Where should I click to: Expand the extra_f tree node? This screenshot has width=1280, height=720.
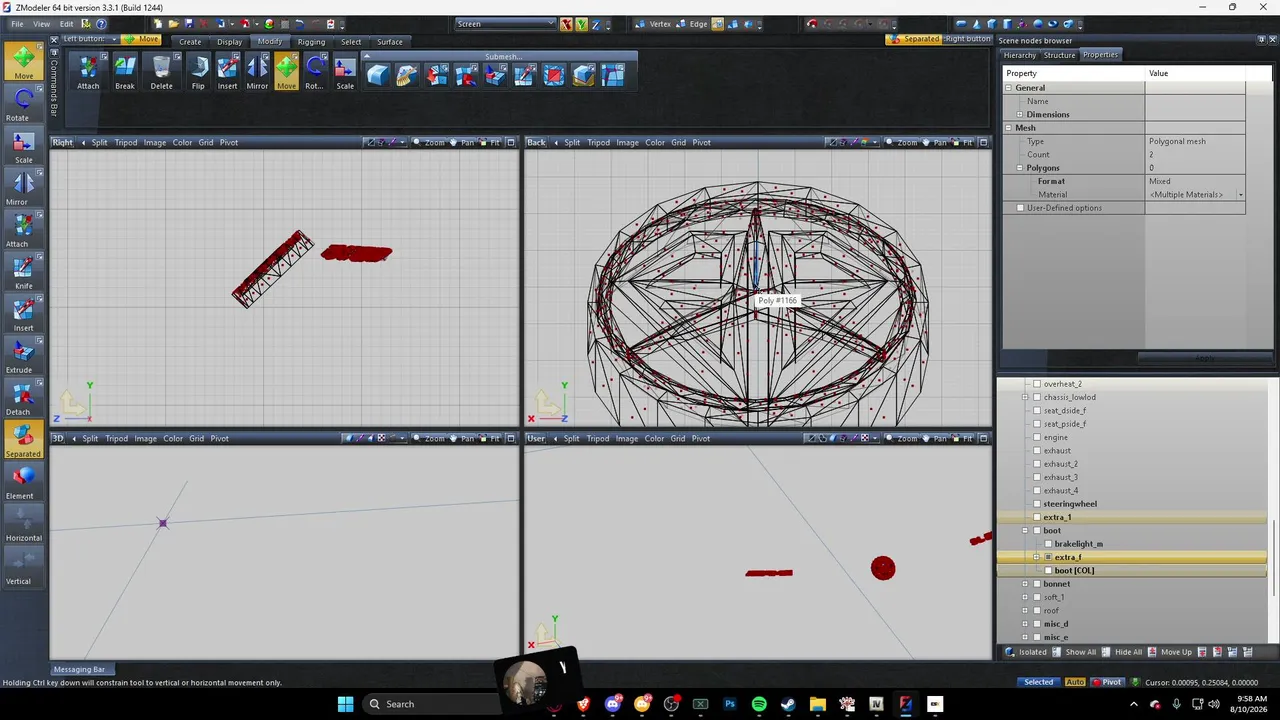pyautogui.click(x=1036, y=557)
